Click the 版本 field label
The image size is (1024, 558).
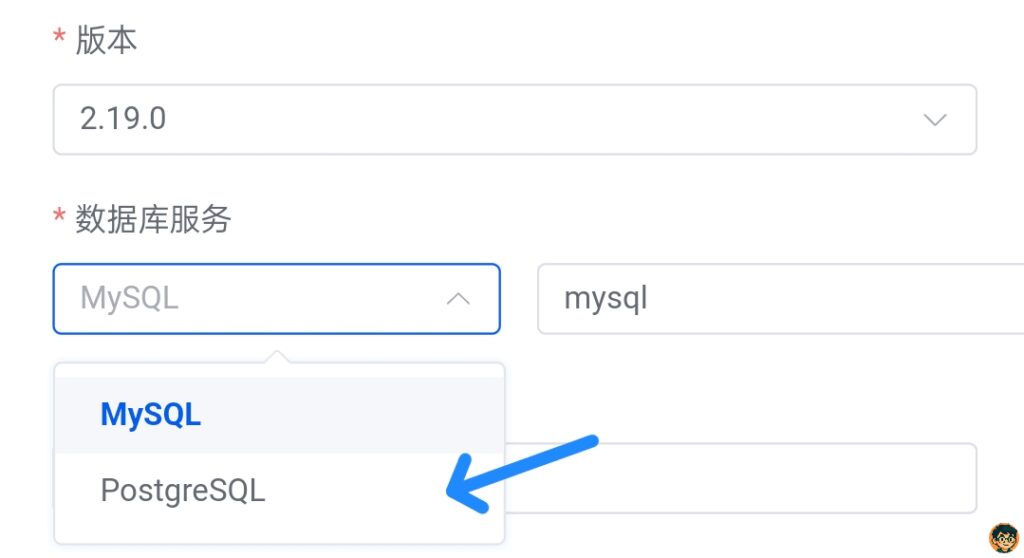[106, 39]
